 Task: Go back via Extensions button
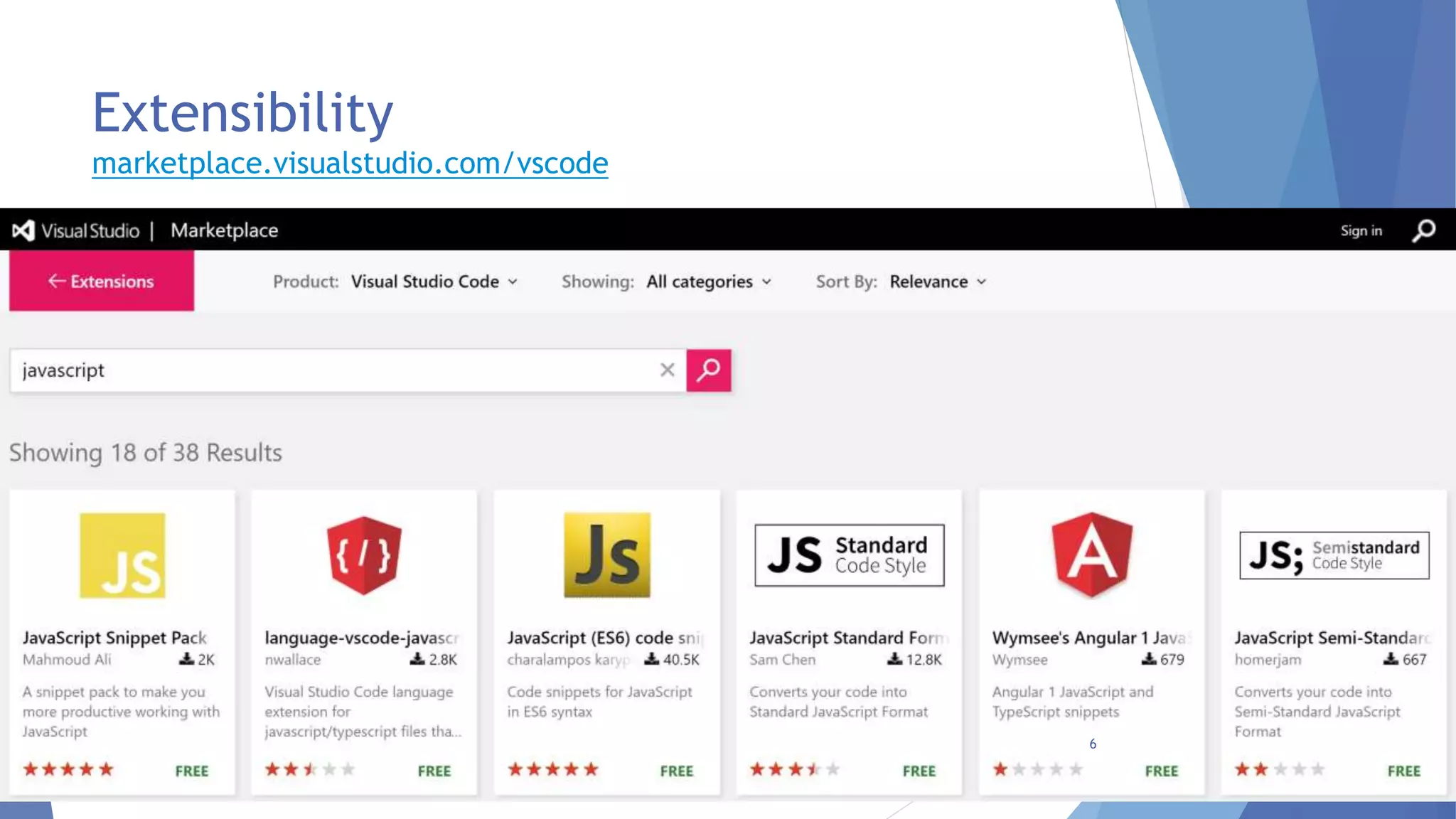(102, 282)
